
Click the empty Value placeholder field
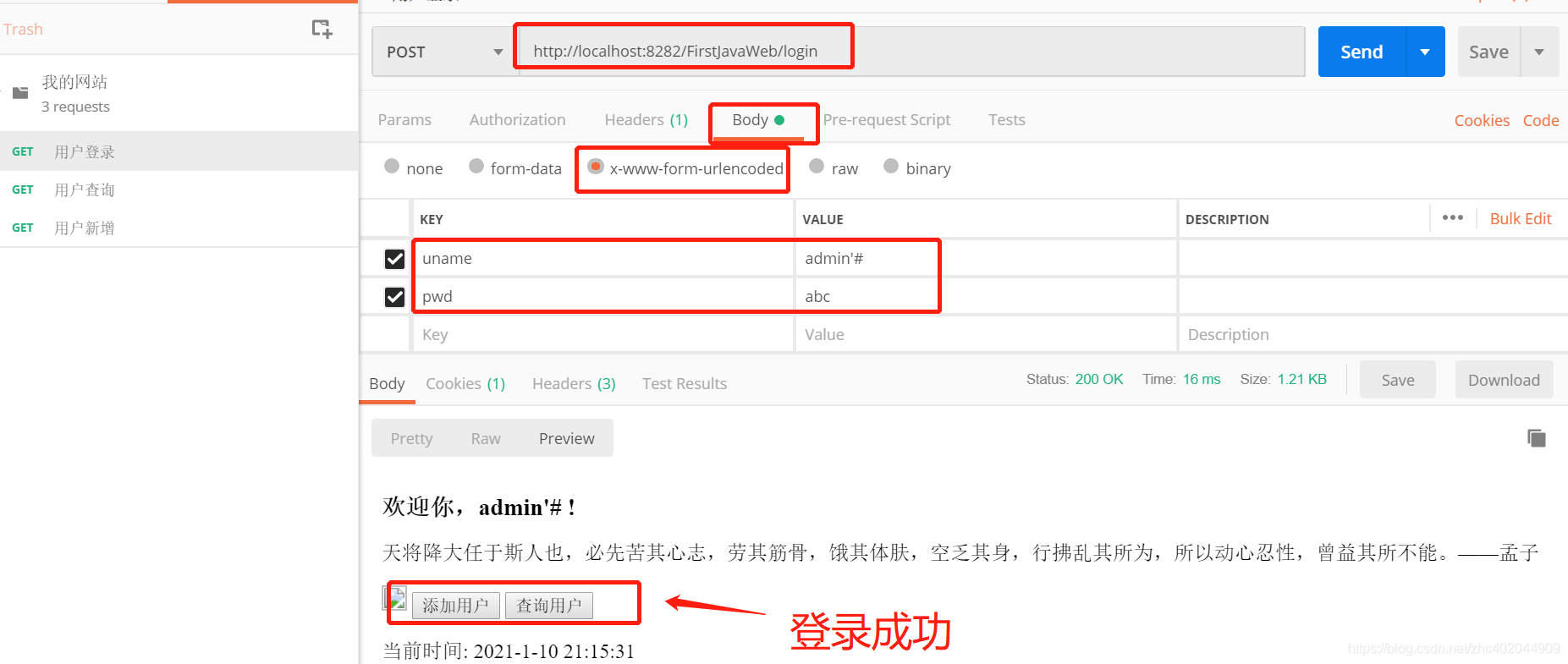coord(986,335)
